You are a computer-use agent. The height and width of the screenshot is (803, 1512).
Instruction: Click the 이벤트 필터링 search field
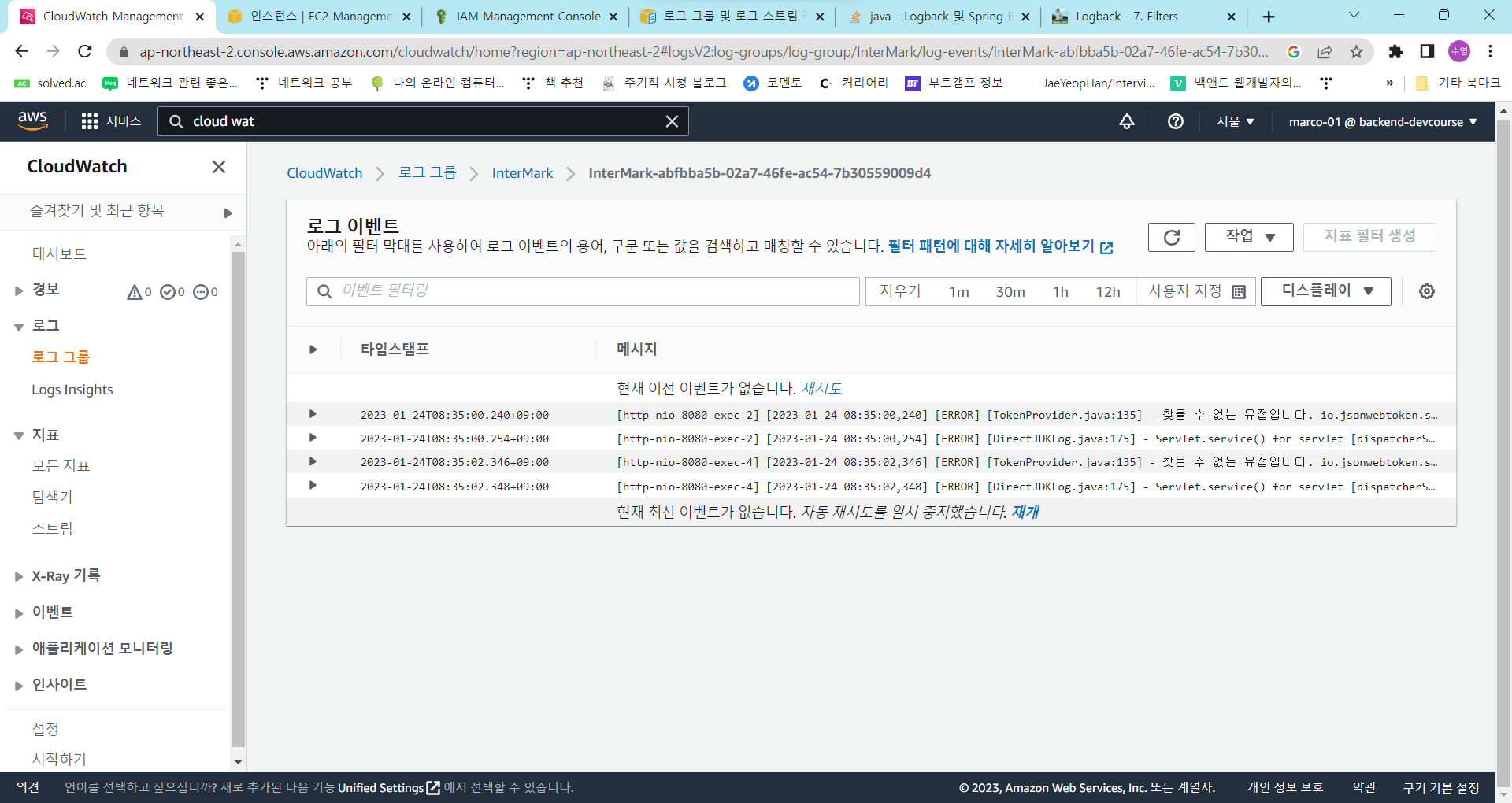point(583,291)
